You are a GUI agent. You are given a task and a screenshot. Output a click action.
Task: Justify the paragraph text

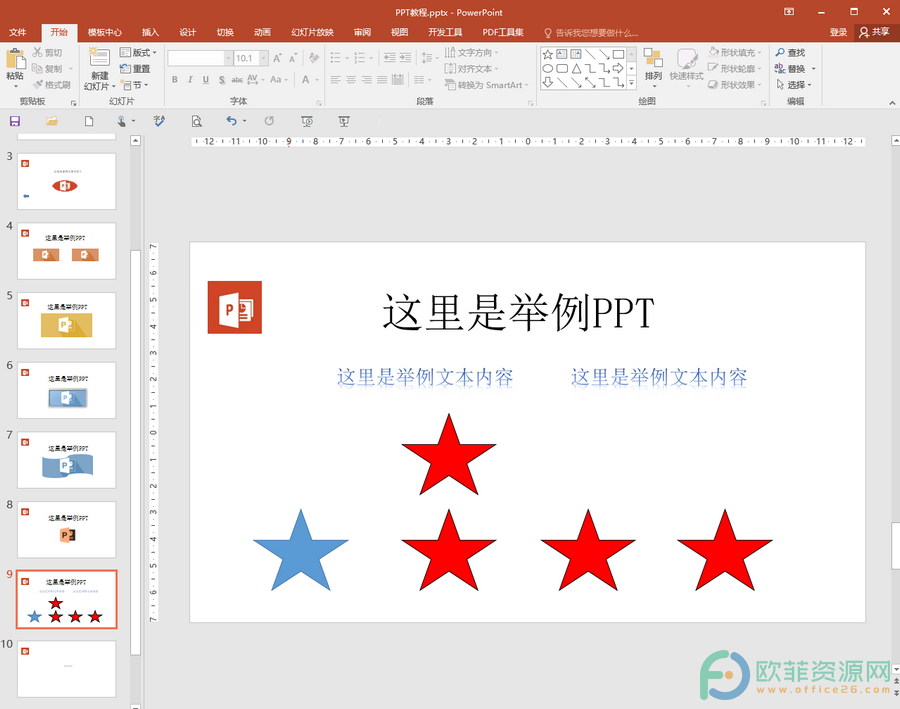click(x=382, y=80)
